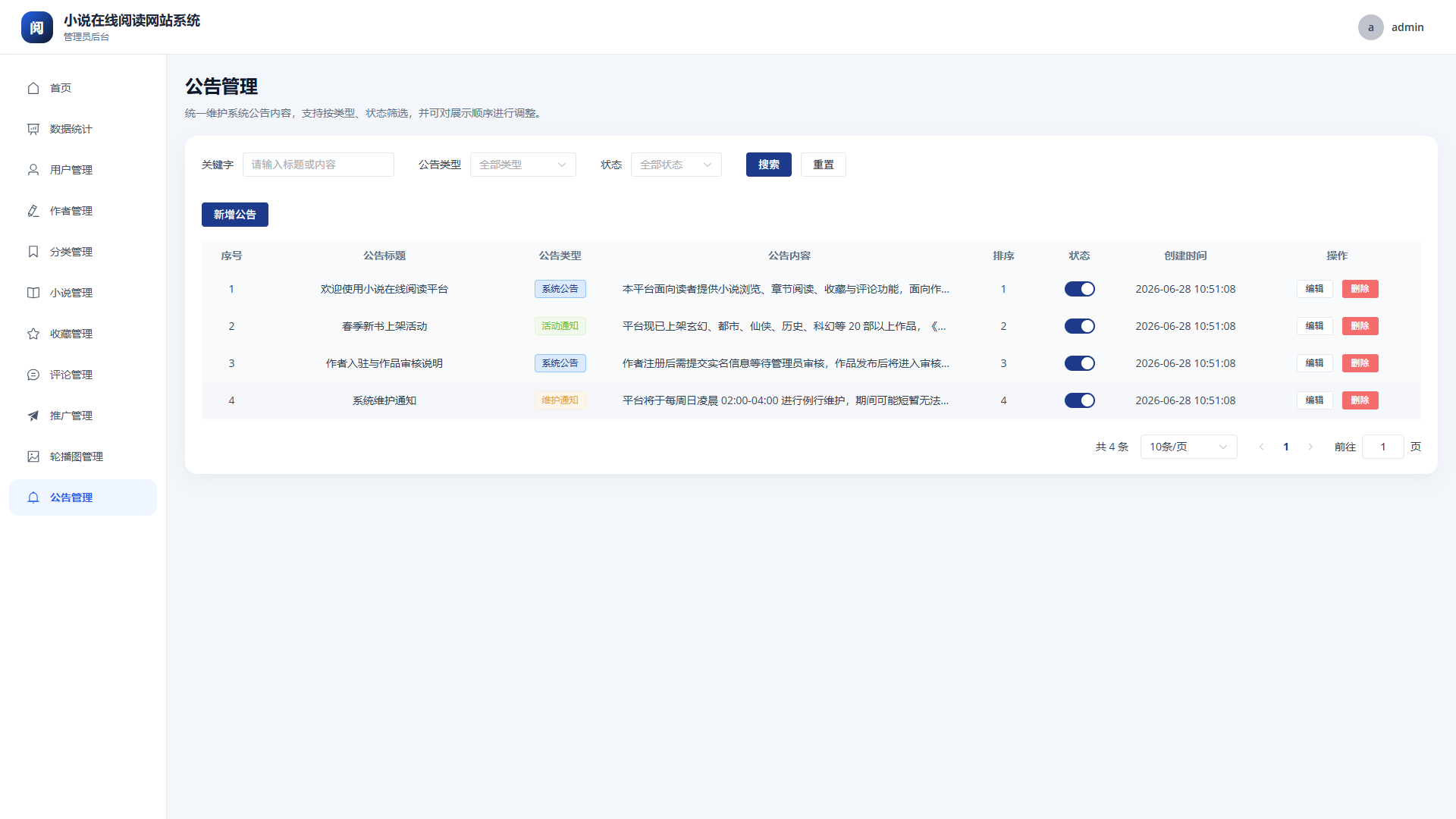Click the book icon beside 小说管理

pos(33,293)
